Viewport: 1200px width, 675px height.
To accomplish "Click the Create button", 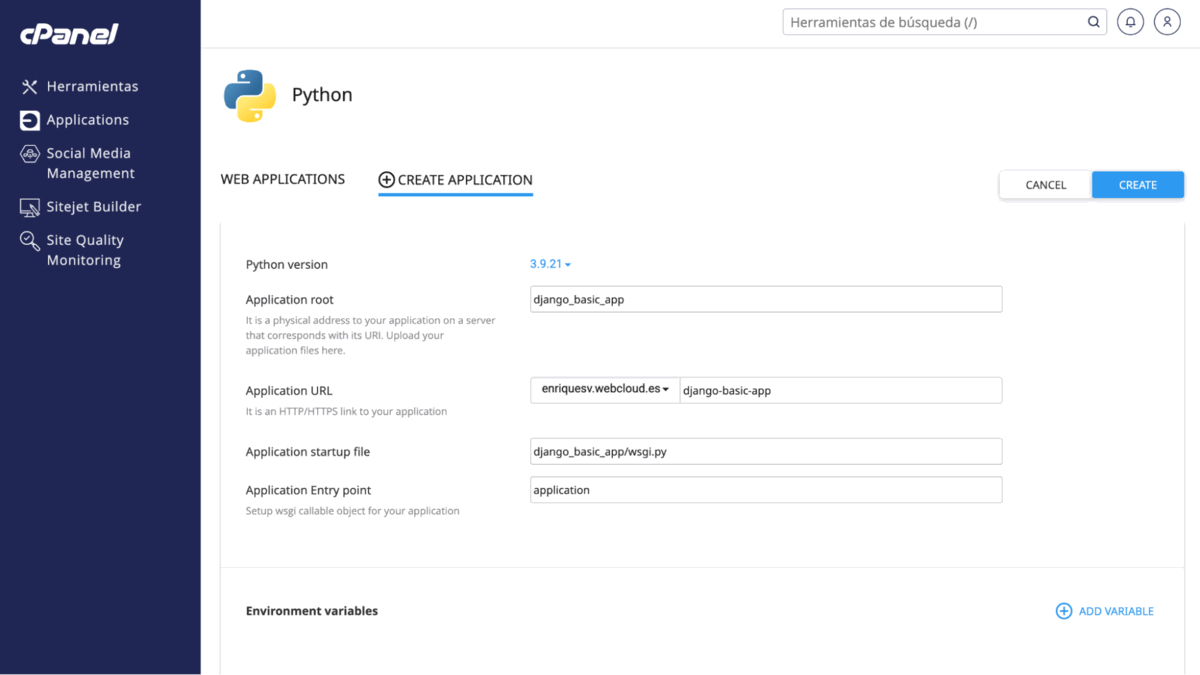I will tap(1138, 185).
